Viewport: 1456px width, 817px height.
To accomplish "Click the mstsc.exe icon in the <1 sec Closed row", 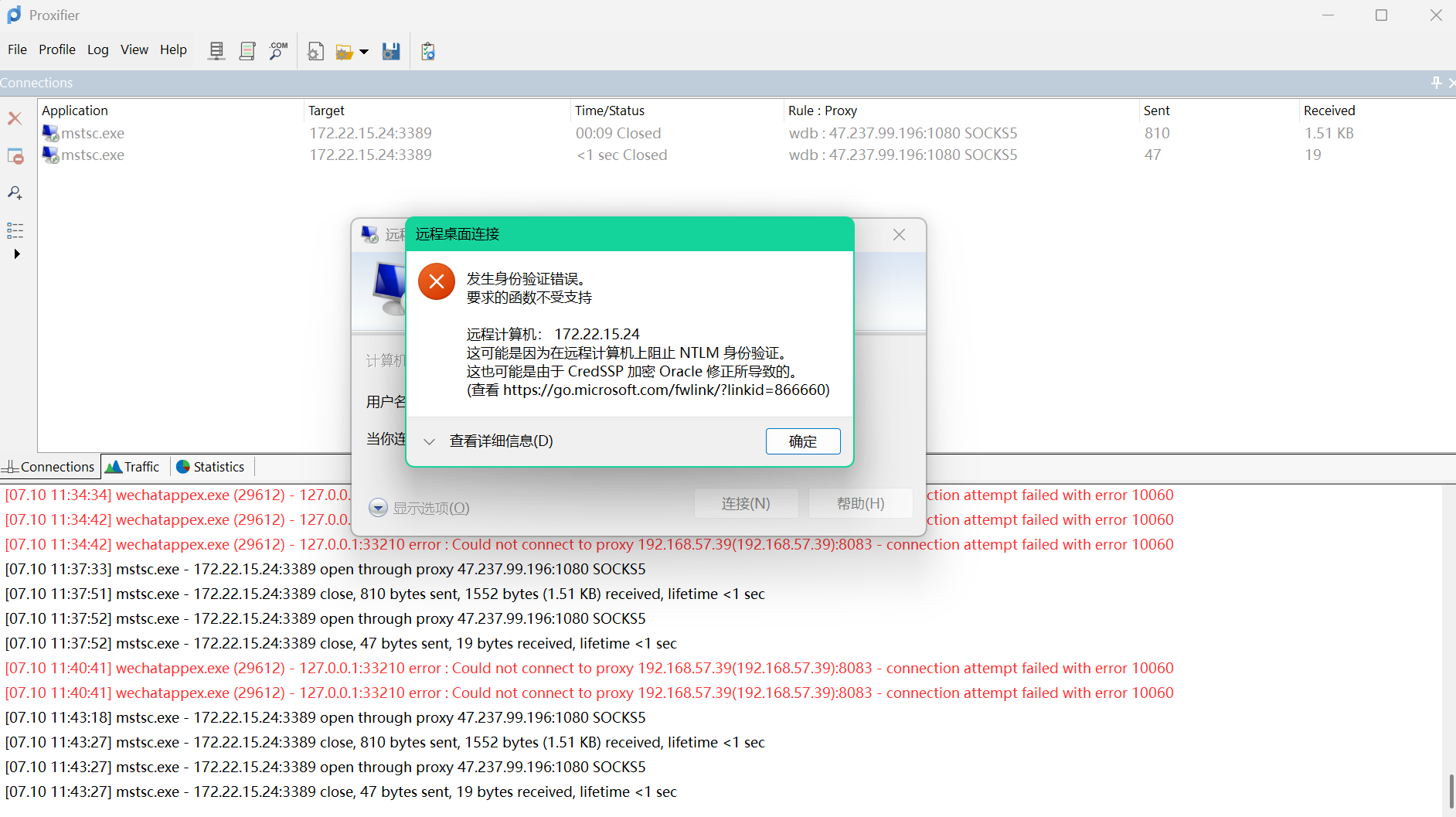I will [x=50, y=155].
